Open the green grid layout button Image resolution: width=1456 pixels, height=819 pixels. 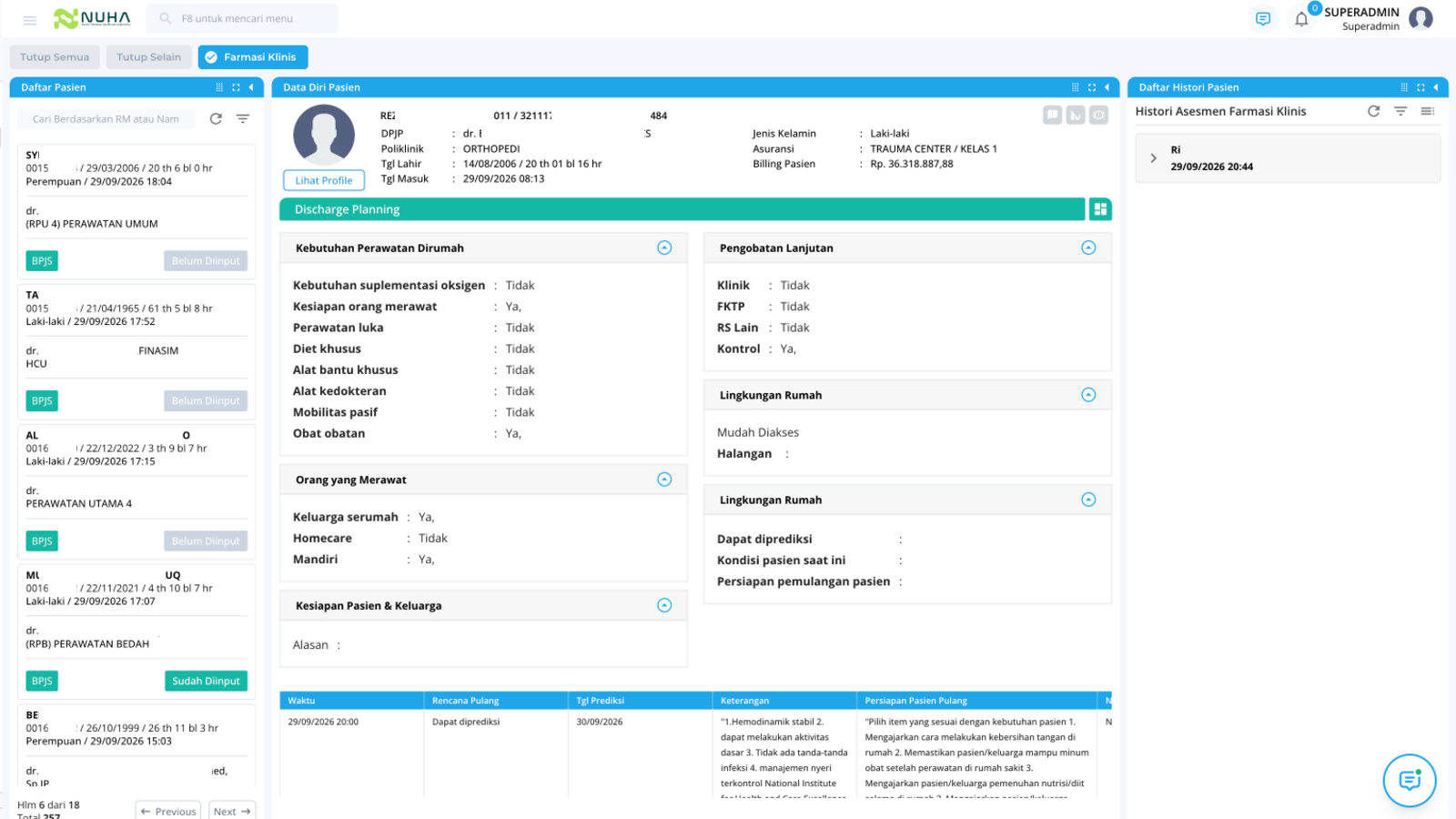coord(1100,209)
